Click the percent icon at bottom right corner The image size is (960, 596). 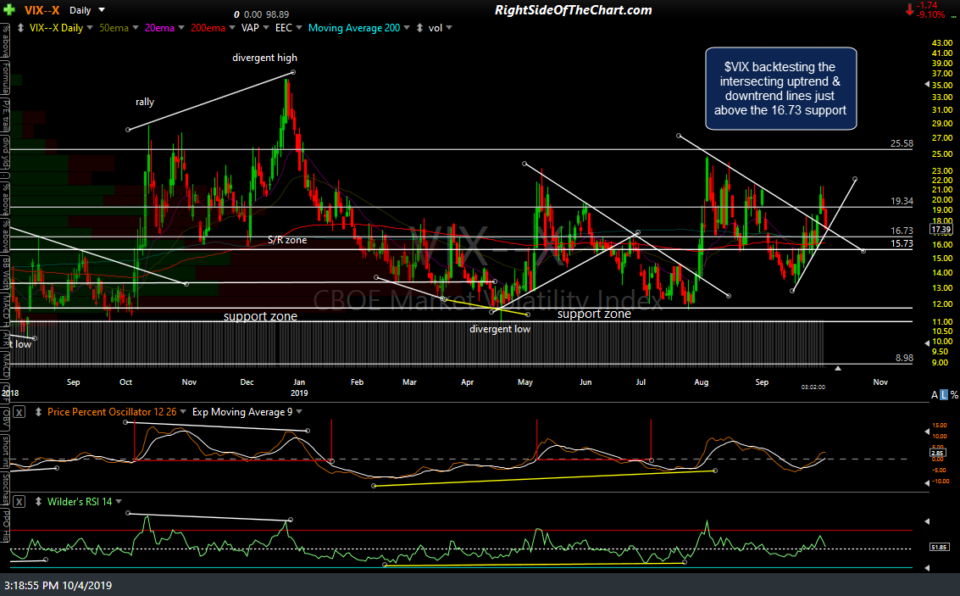coord(954,394)
